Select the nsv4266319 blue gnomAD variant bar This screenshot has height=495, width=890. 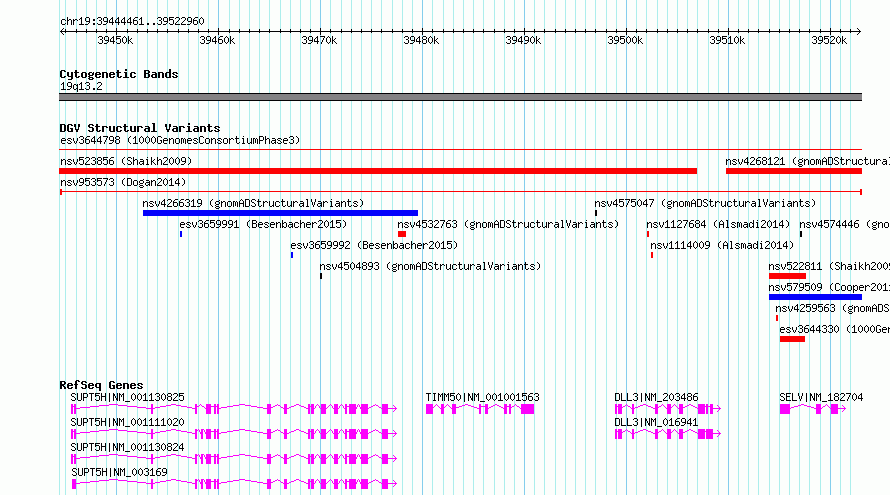pos(280,213)
